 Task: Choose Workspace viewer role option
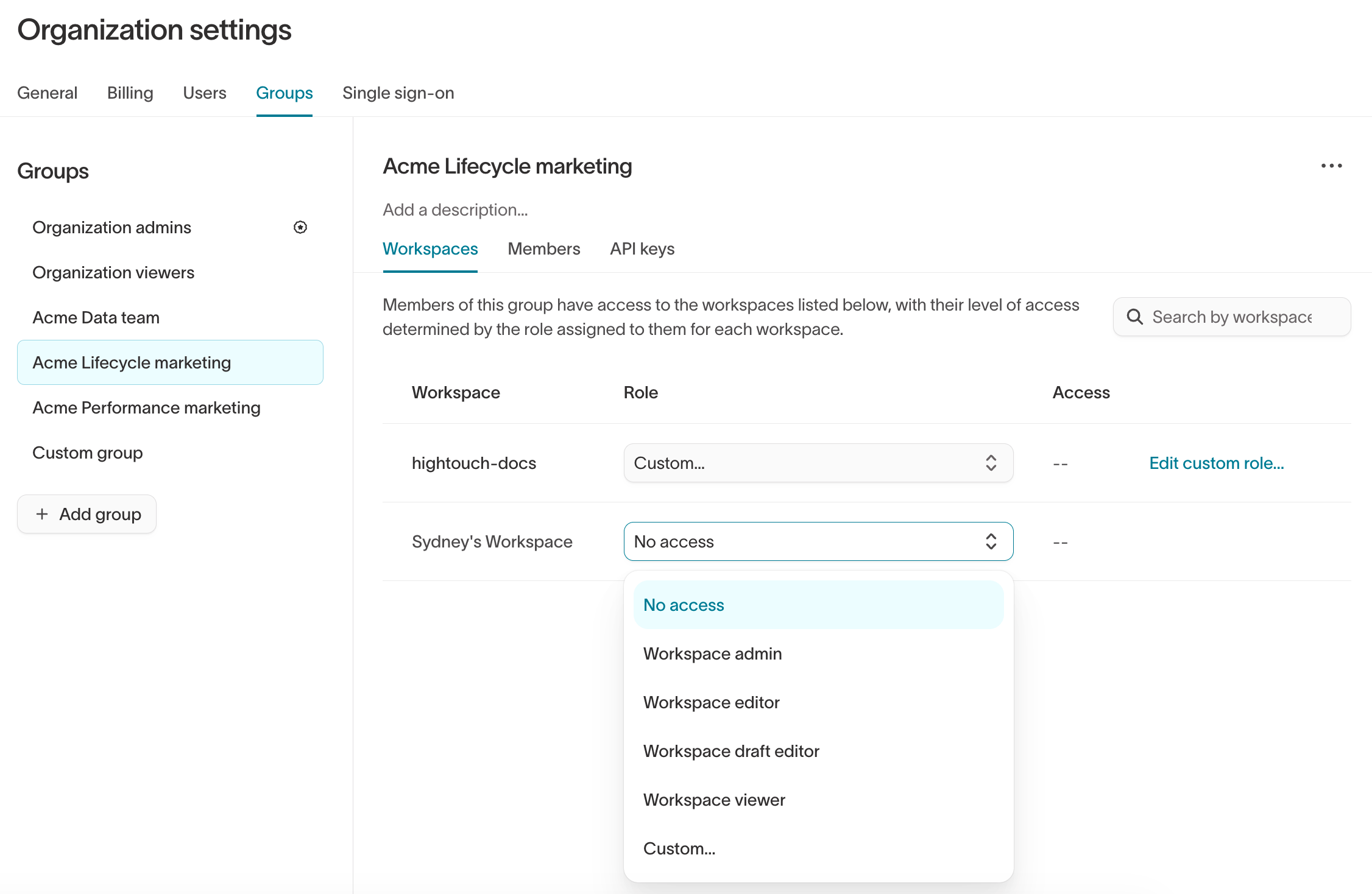coord(818,800)
